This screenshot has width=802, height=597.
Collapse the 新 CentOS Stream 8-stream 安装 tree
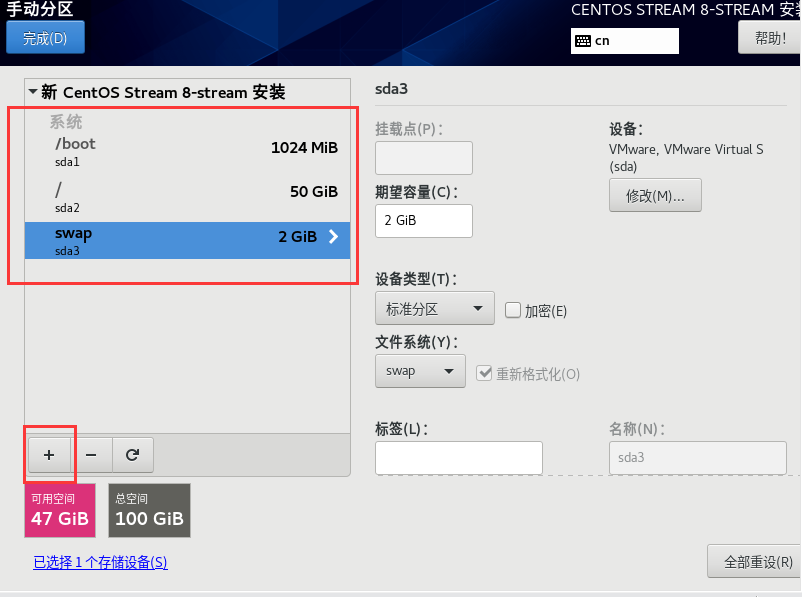tap(33, 92)
